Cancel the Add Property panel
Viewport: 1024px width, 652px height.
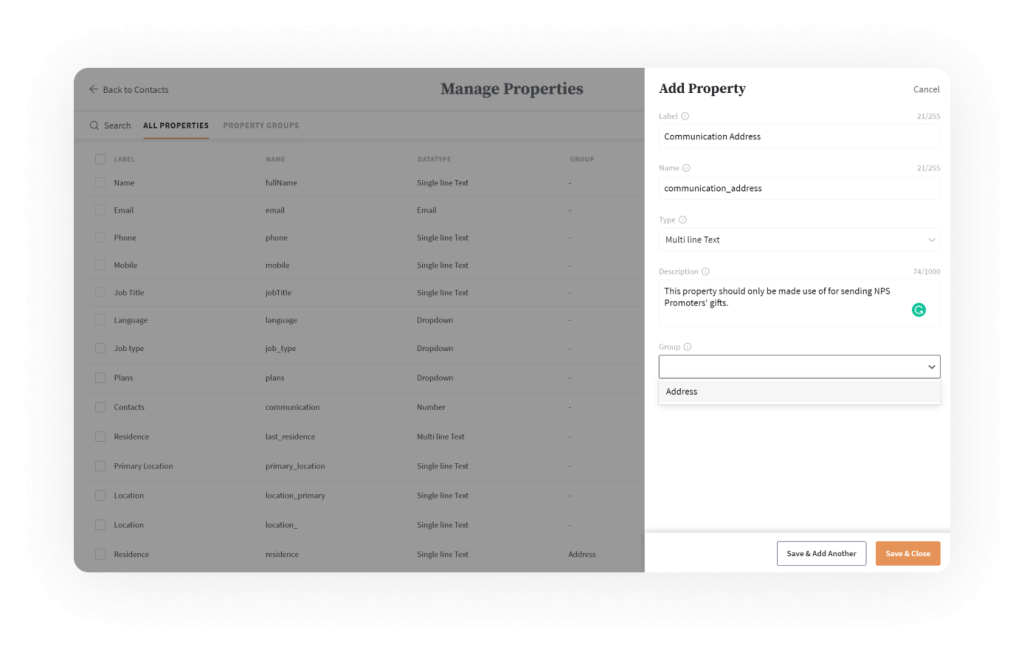(926, 89)
